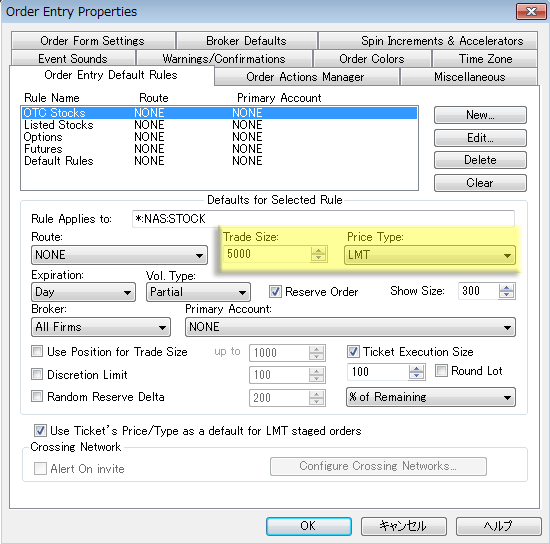
Task: Open the Price Type dropdown
Action: 430,255
